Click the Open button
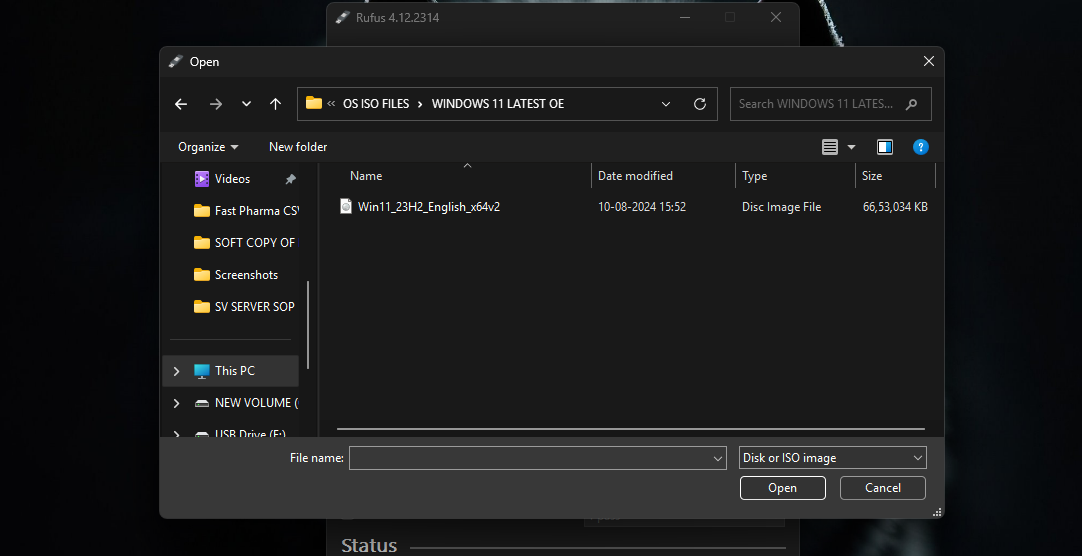The width and height of the screenshot is (1082, 556). (783, 488)
